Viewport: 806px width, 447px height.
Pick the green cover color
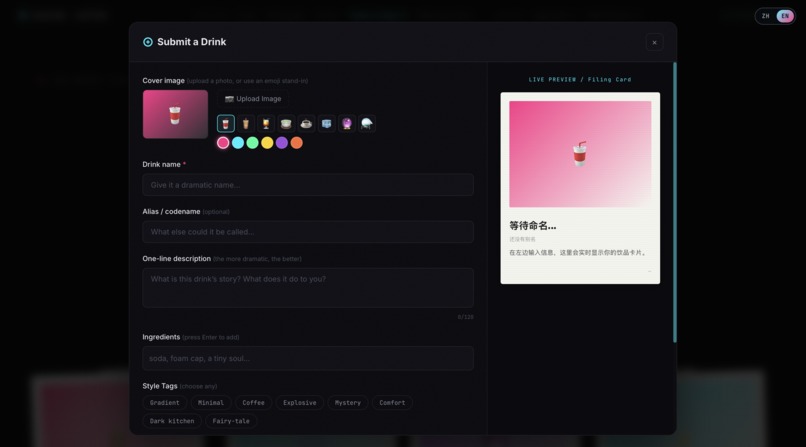pos(252,143)
